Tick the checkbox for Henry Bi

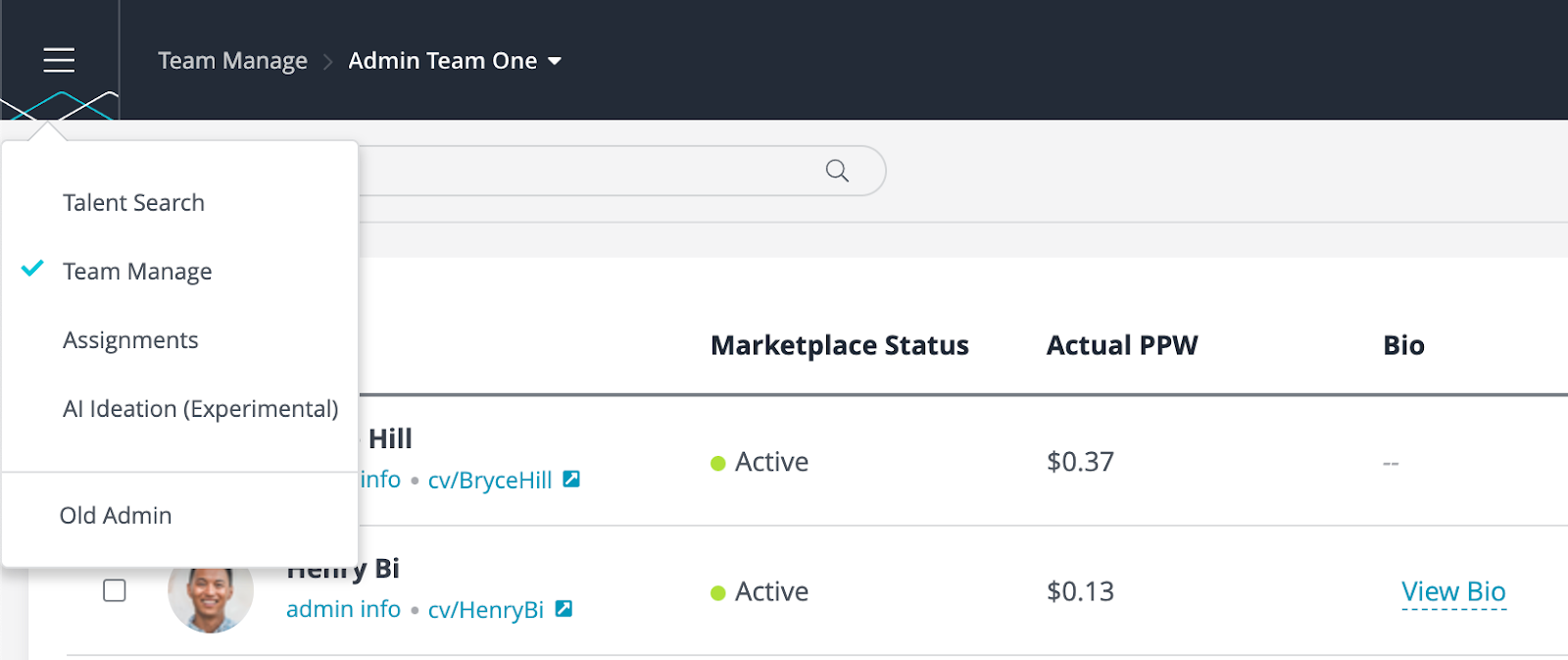115,590
